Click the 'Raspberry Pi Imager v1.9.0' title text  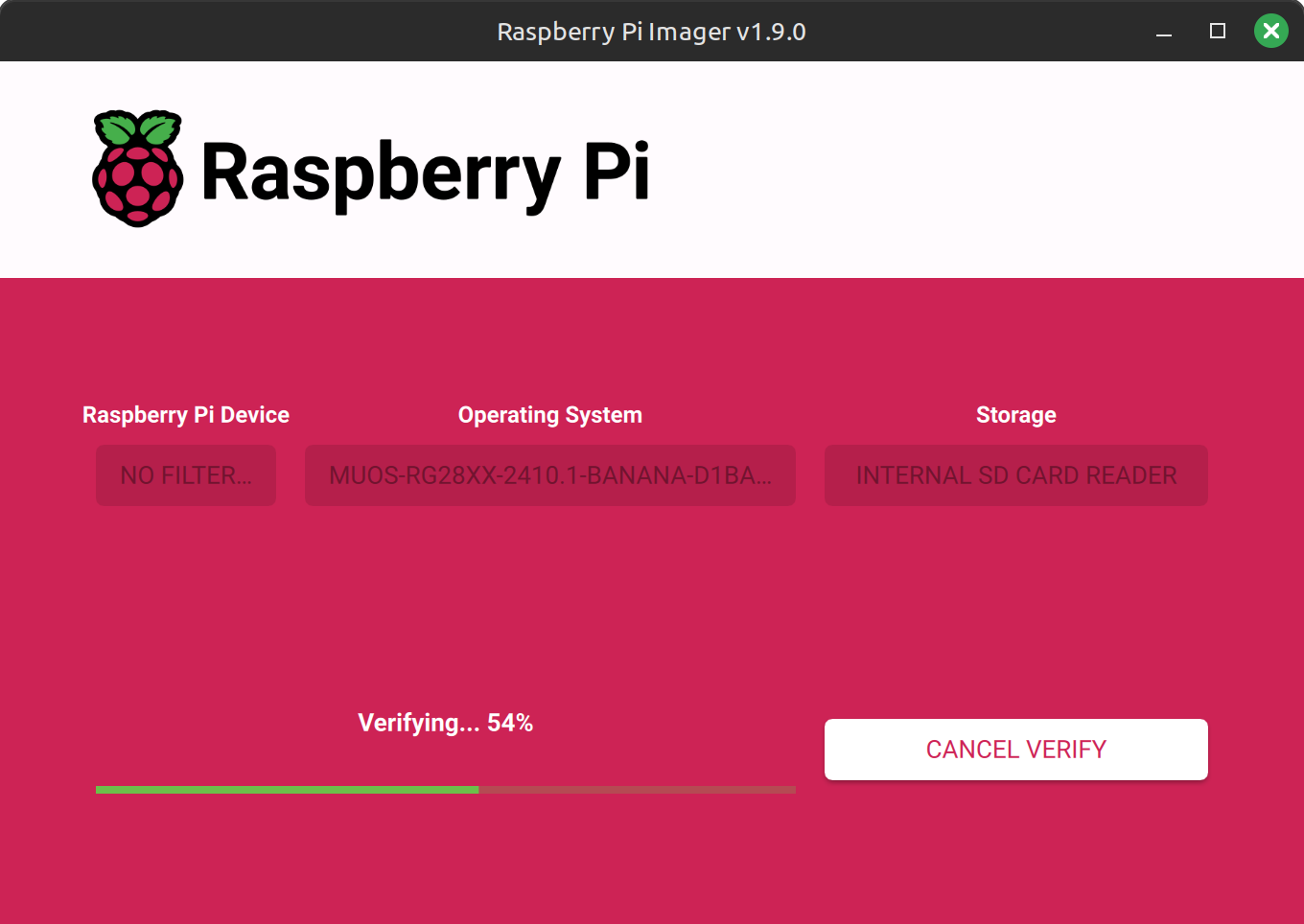pos(652,32)
